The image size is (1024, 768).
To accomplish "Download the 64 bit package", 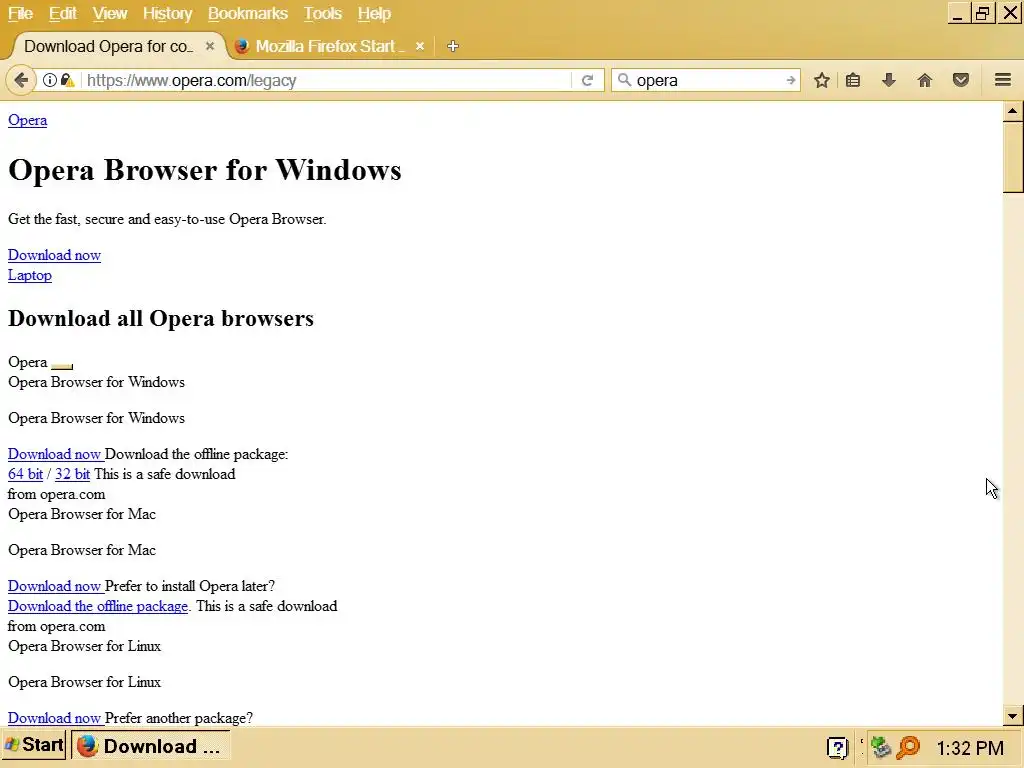I will tap(25, 474).
